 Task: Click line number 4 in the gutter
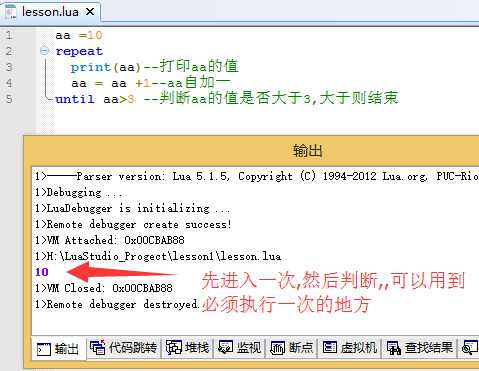coord(9,83)
